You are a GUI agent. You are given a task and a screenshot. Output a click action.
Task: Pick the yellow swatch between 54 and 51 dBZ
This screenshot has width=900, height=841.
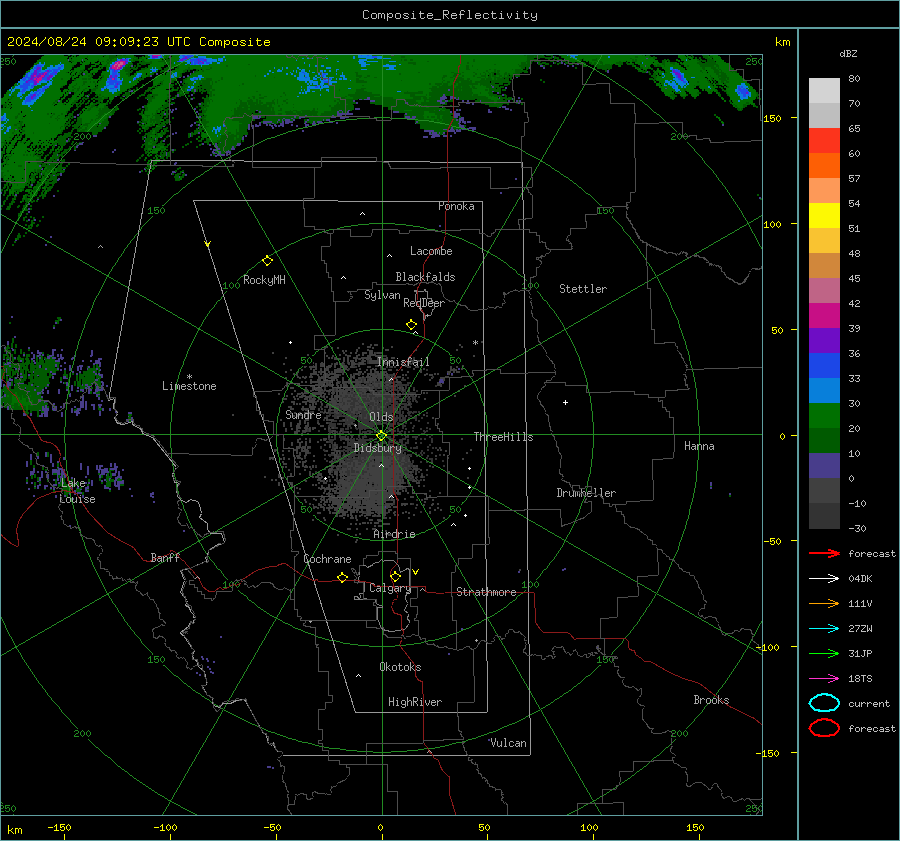pyautogui.click(x=824, y=215)
